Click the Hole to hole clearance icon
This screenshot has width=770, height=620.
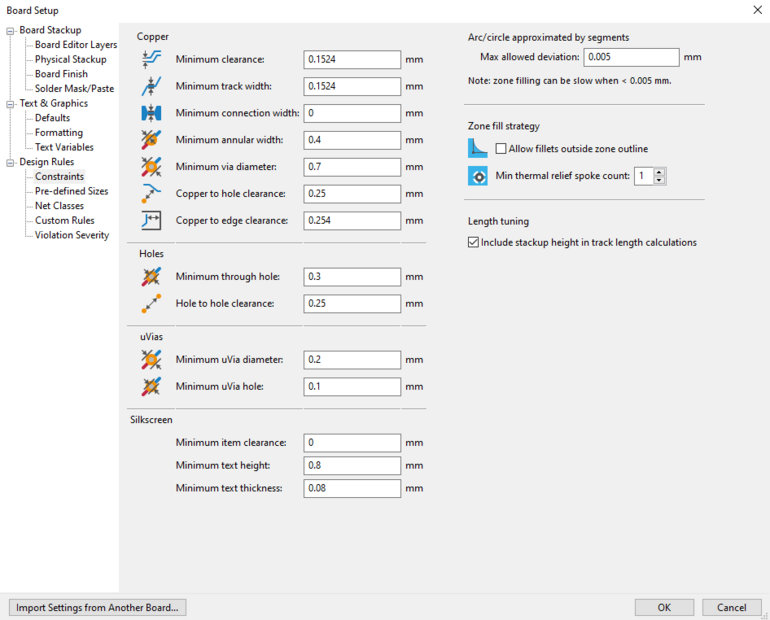pyautogui.click(x=151, y=303)
